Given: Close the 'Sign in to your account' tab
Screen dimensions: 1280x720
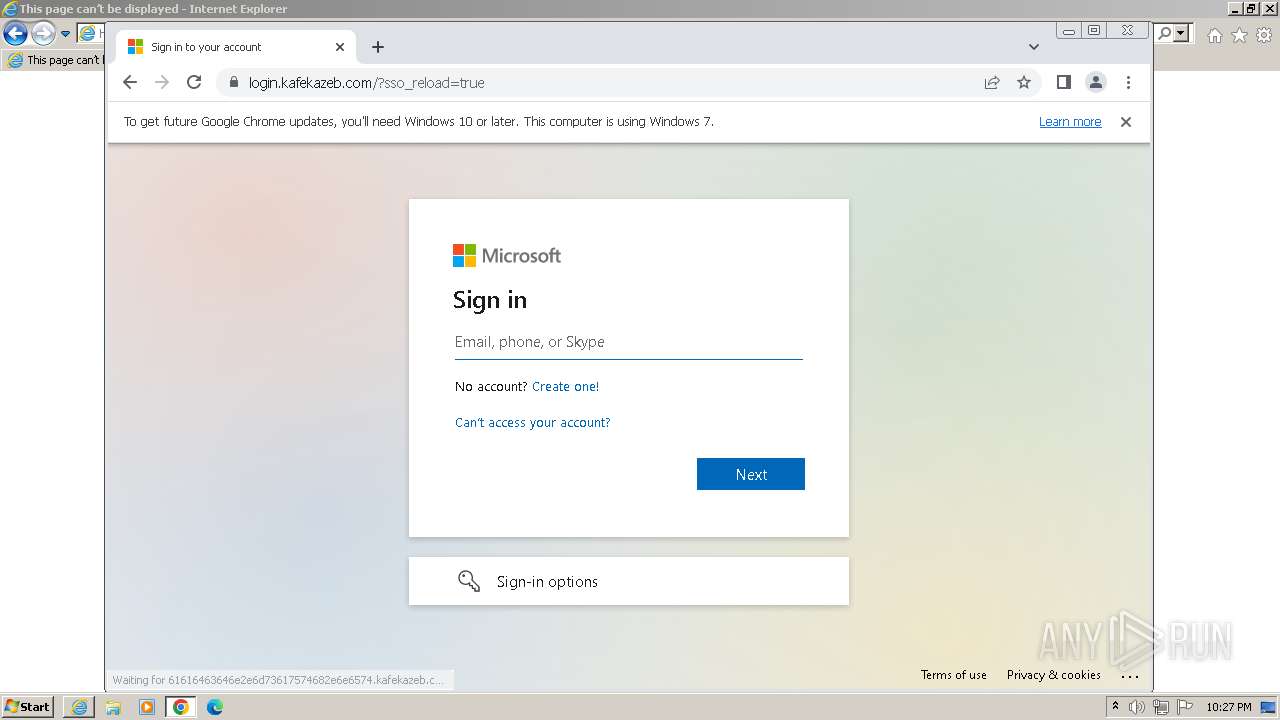Looking at the screenshot, I should point(340,47).
